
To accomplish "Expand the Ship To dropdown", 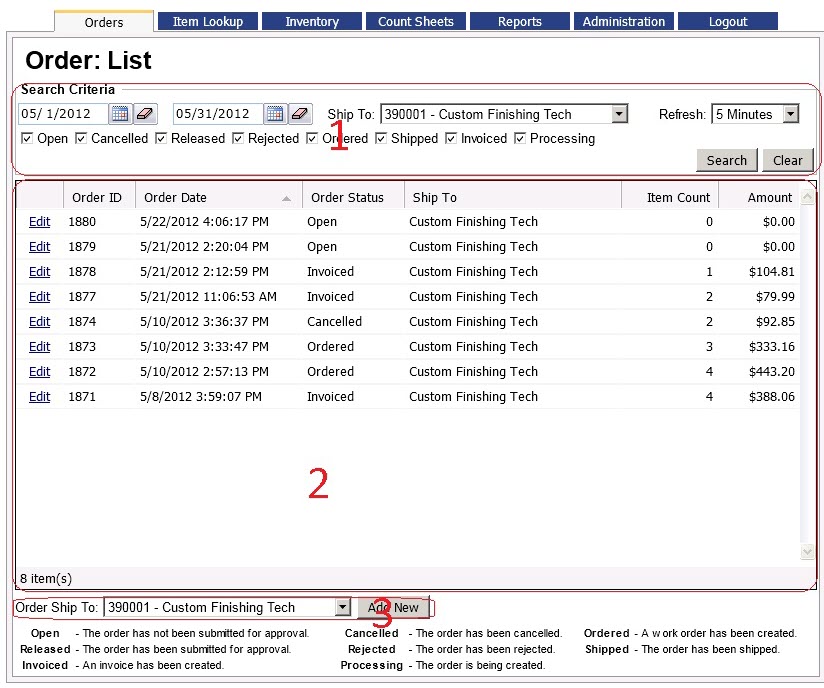I will point(619,114).
